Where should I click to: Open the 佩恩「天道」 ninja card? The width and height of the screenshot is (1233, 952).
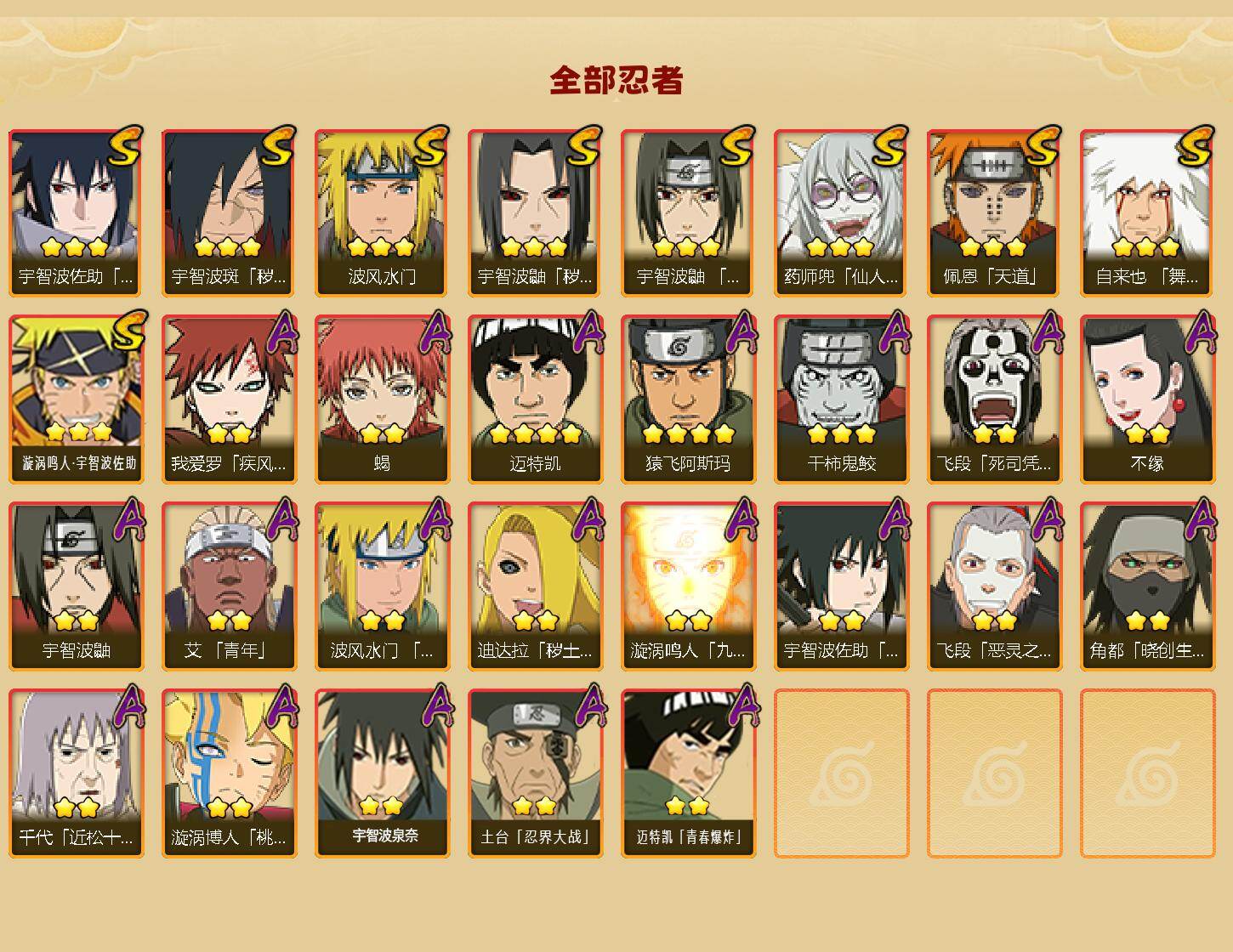pos(994,212)
